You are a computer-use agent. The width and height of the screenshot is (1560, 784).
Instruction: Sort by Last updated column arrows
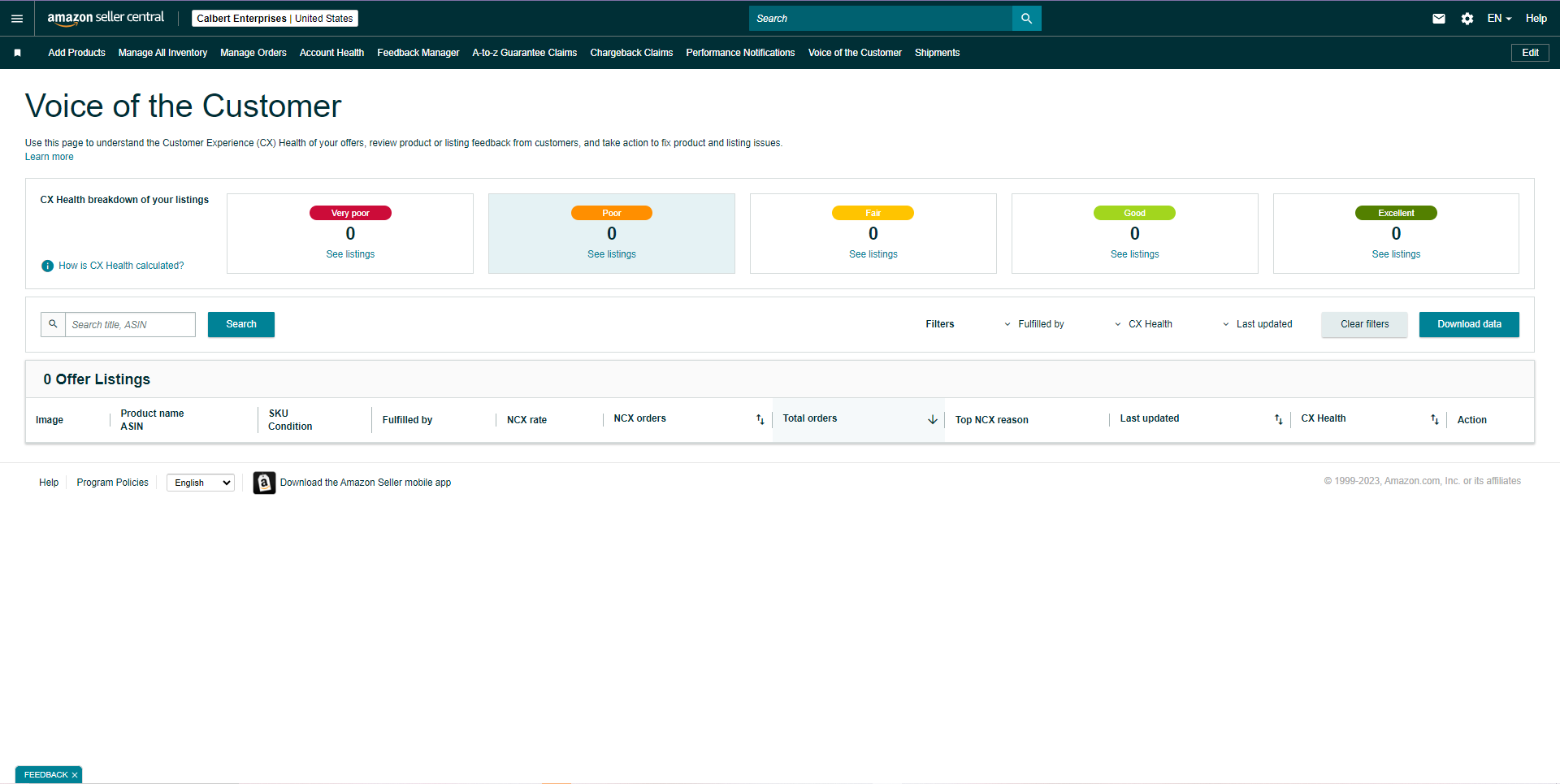(1278, 419)
